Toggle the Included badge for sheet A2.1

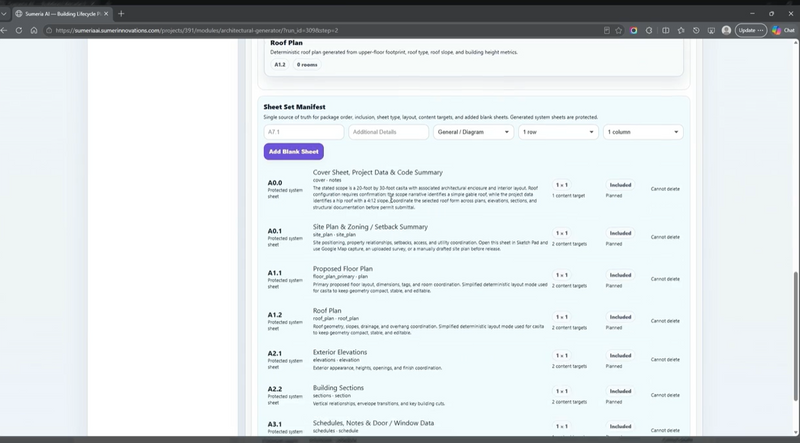point(620,355)
